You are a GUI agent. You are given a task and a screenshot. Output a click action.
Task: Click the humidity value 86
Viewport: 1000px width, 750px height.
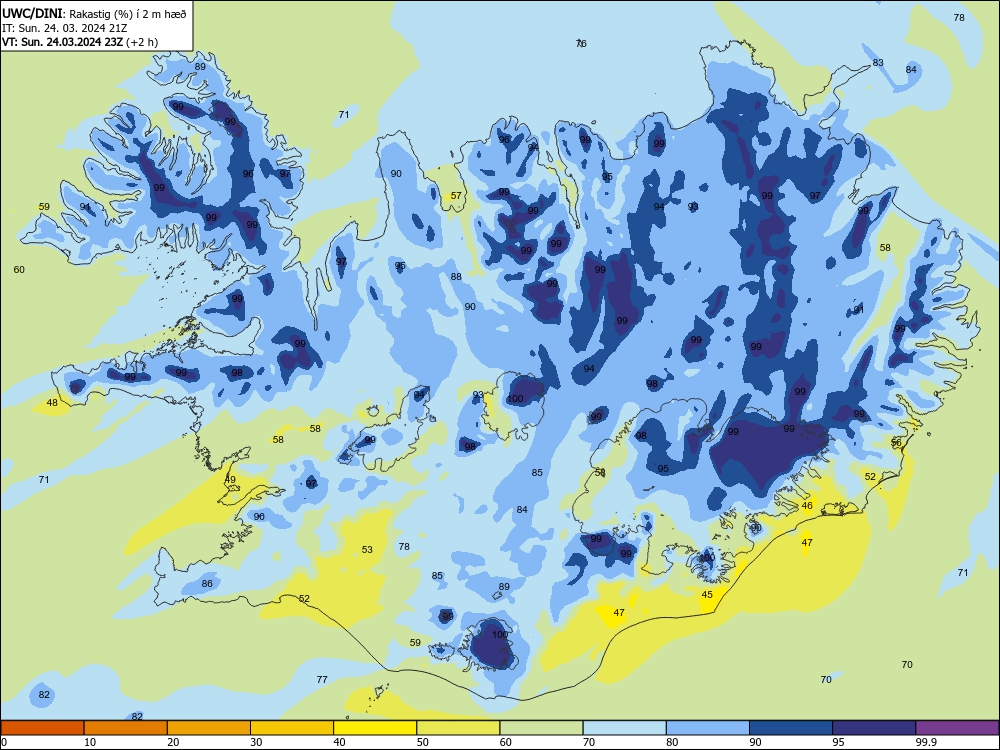coord(207,584)
